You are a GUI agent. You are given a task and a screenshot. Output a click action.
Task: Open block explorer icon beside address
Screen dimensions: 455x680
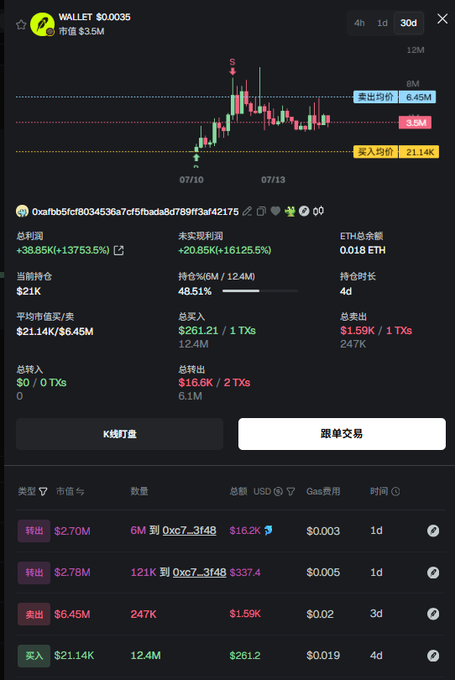pos(304,211)
